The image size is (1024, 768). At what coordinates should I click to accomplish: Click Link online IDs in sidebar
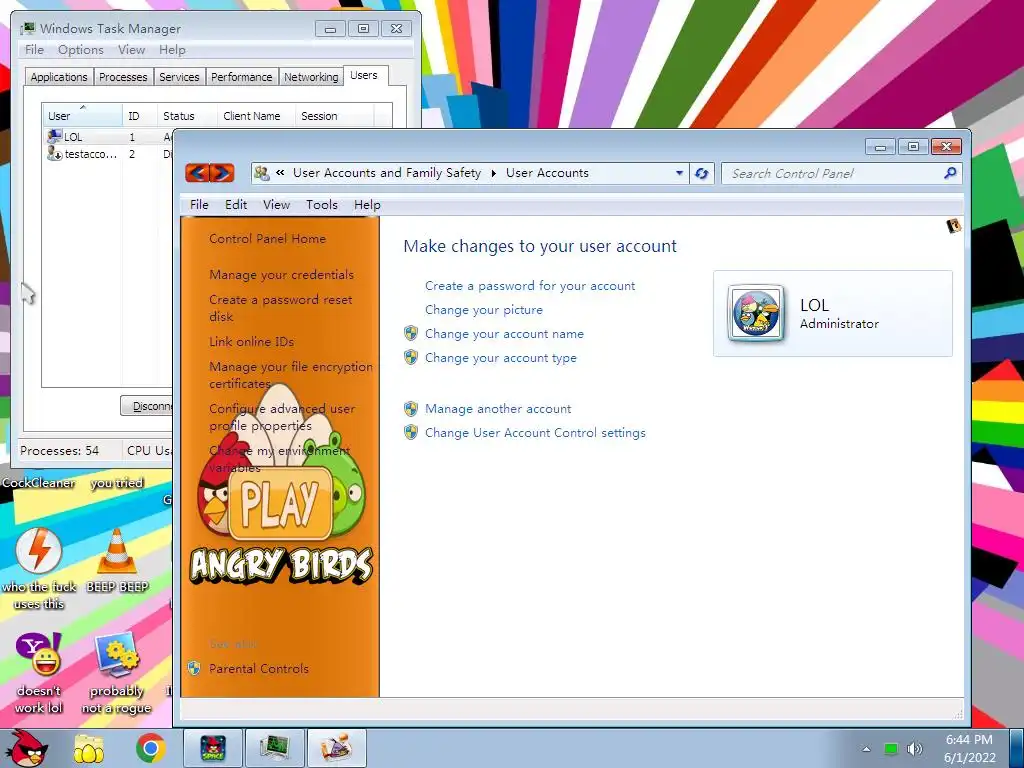point(251,342)
